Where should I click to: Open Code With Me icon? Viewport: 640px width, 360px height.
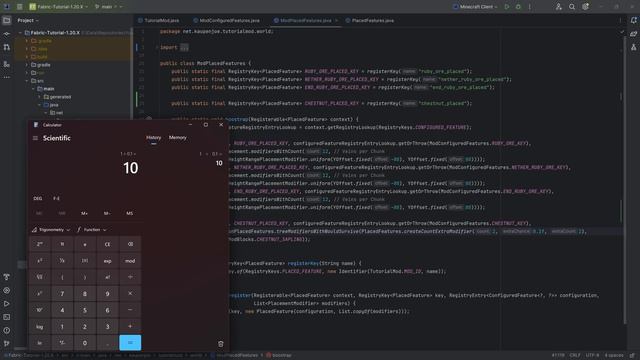(558, 7)
